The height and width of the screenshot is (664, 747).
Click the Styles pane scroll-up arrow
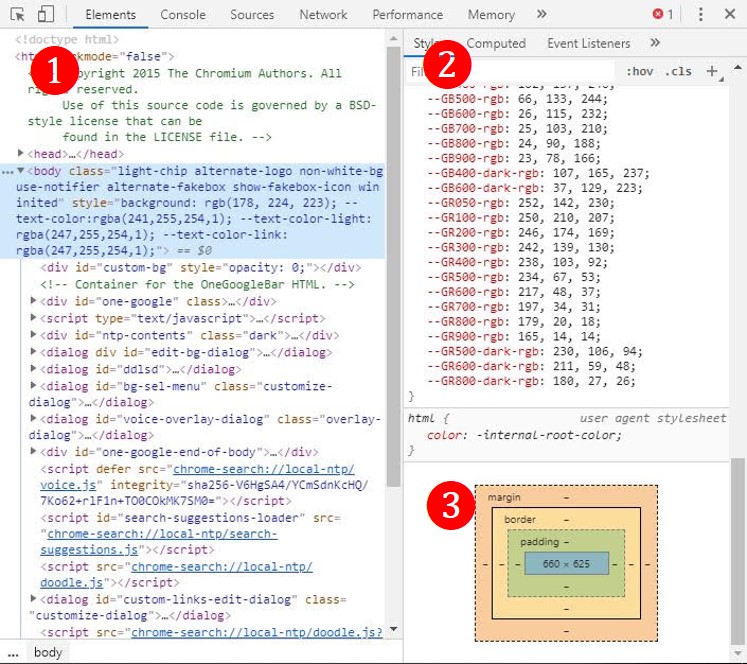pyautogui.click(x=737, y=67)
